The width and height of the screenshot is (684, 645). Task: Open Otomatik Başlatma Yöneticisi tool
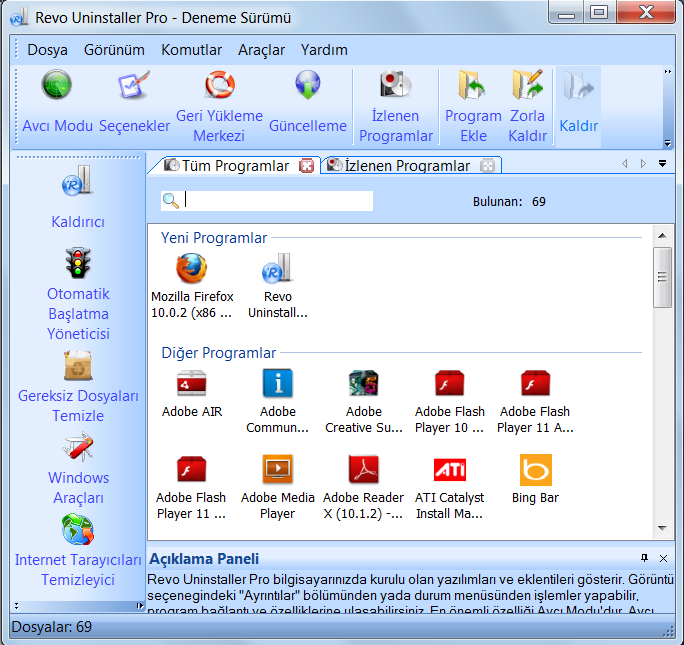[x=78, y=294]
